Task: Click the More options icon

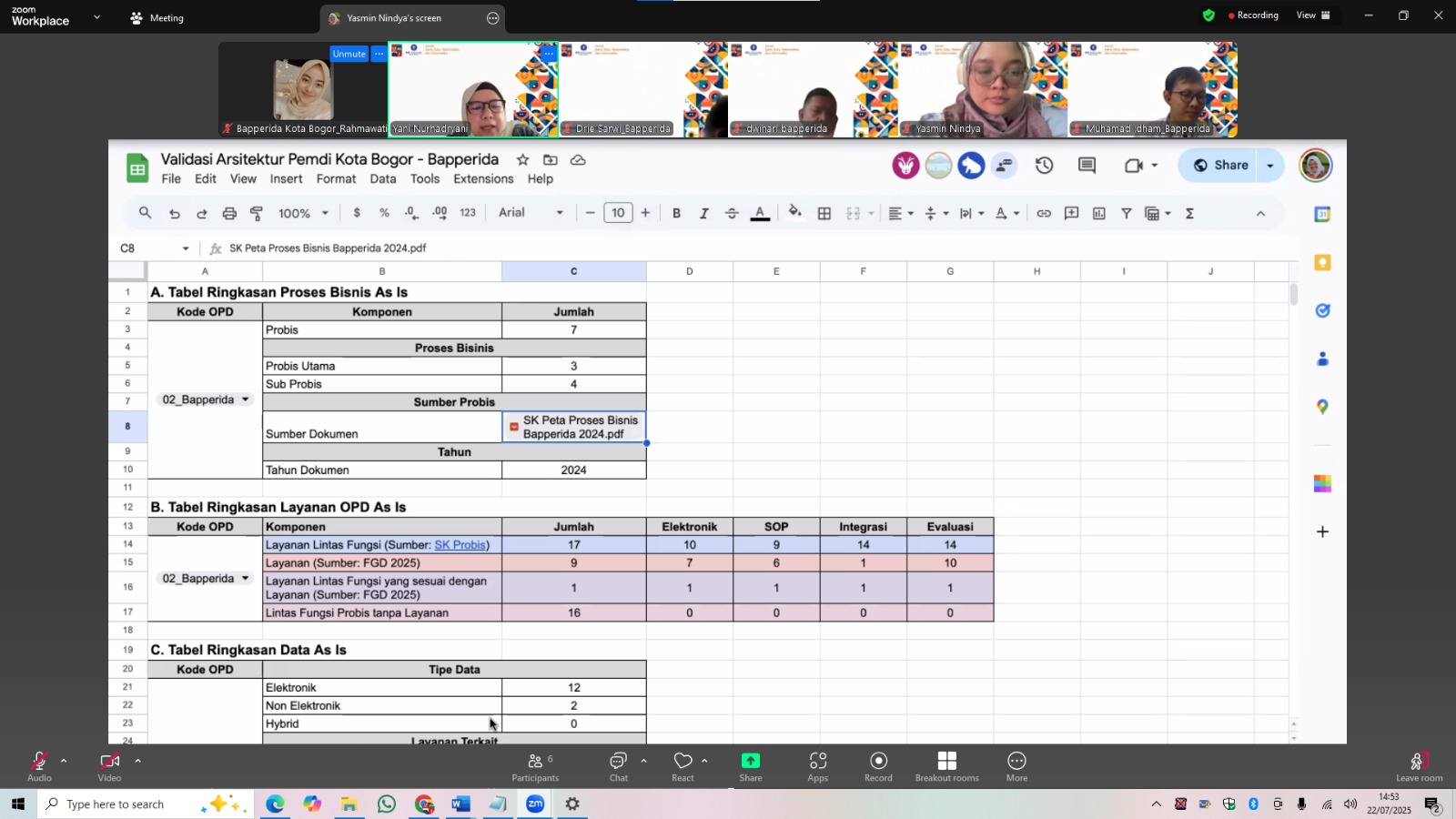Action: click(x=1016, y=766)
